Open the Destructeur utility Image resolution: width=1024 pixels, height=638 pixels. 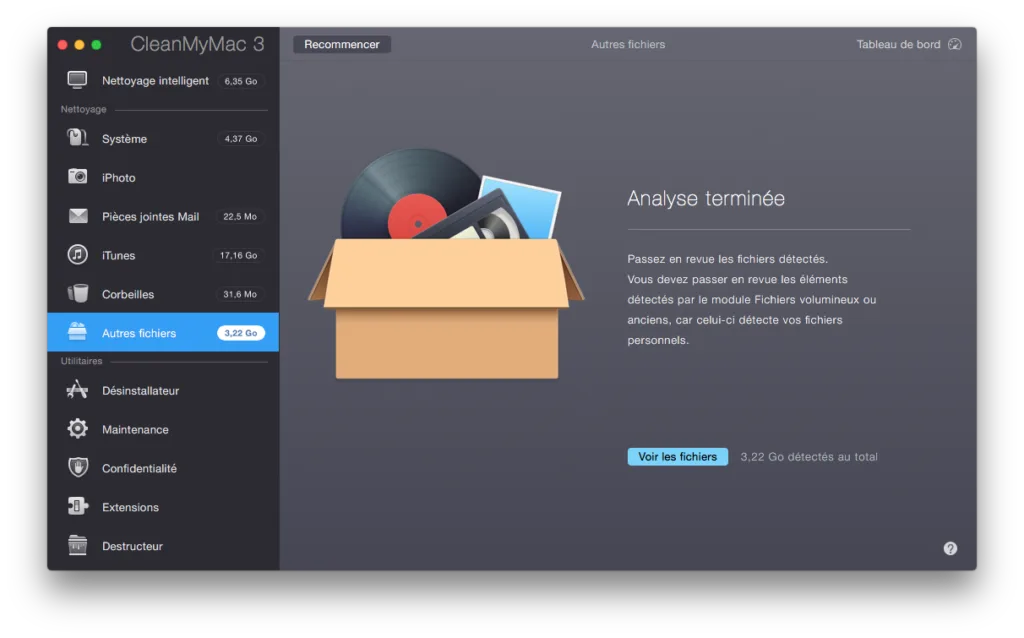132,546
